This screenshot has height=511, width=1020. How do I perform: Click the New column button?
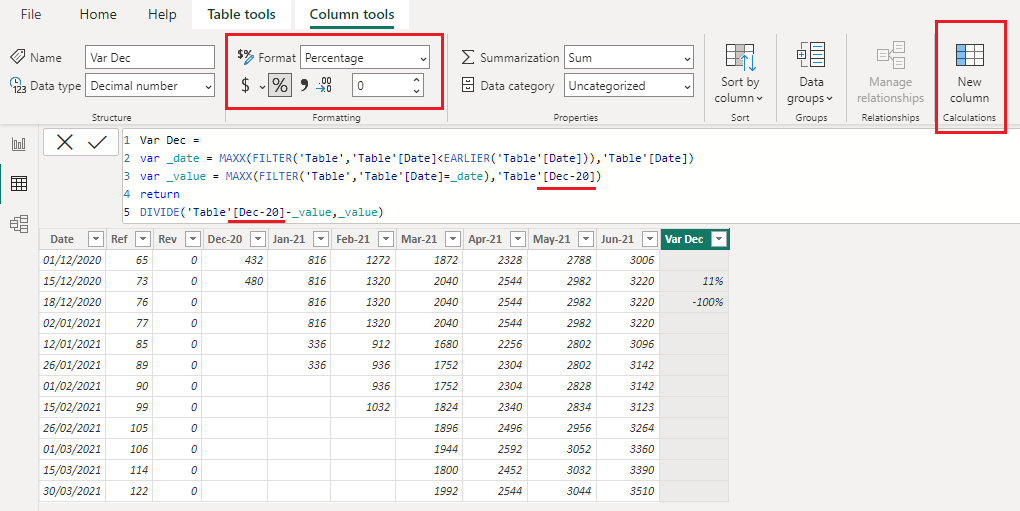point(969,73)
